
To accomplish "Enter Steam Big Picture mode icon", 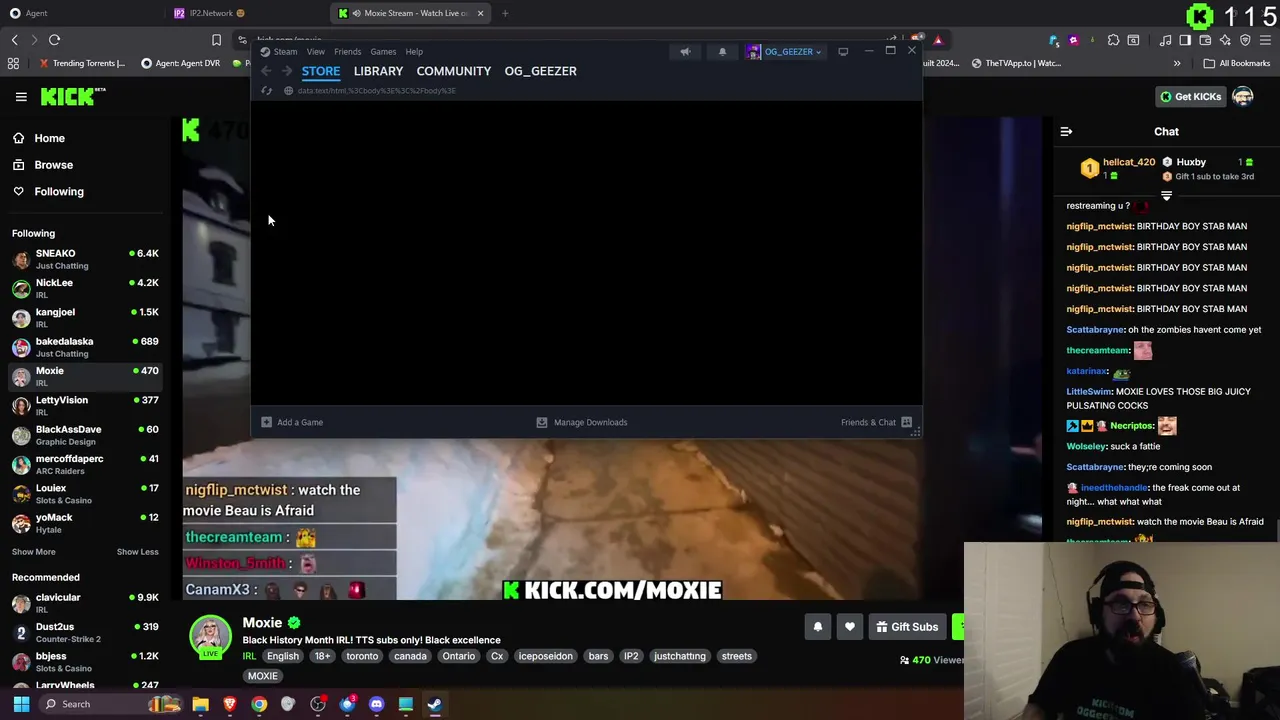I will click(x=843, y=52).
